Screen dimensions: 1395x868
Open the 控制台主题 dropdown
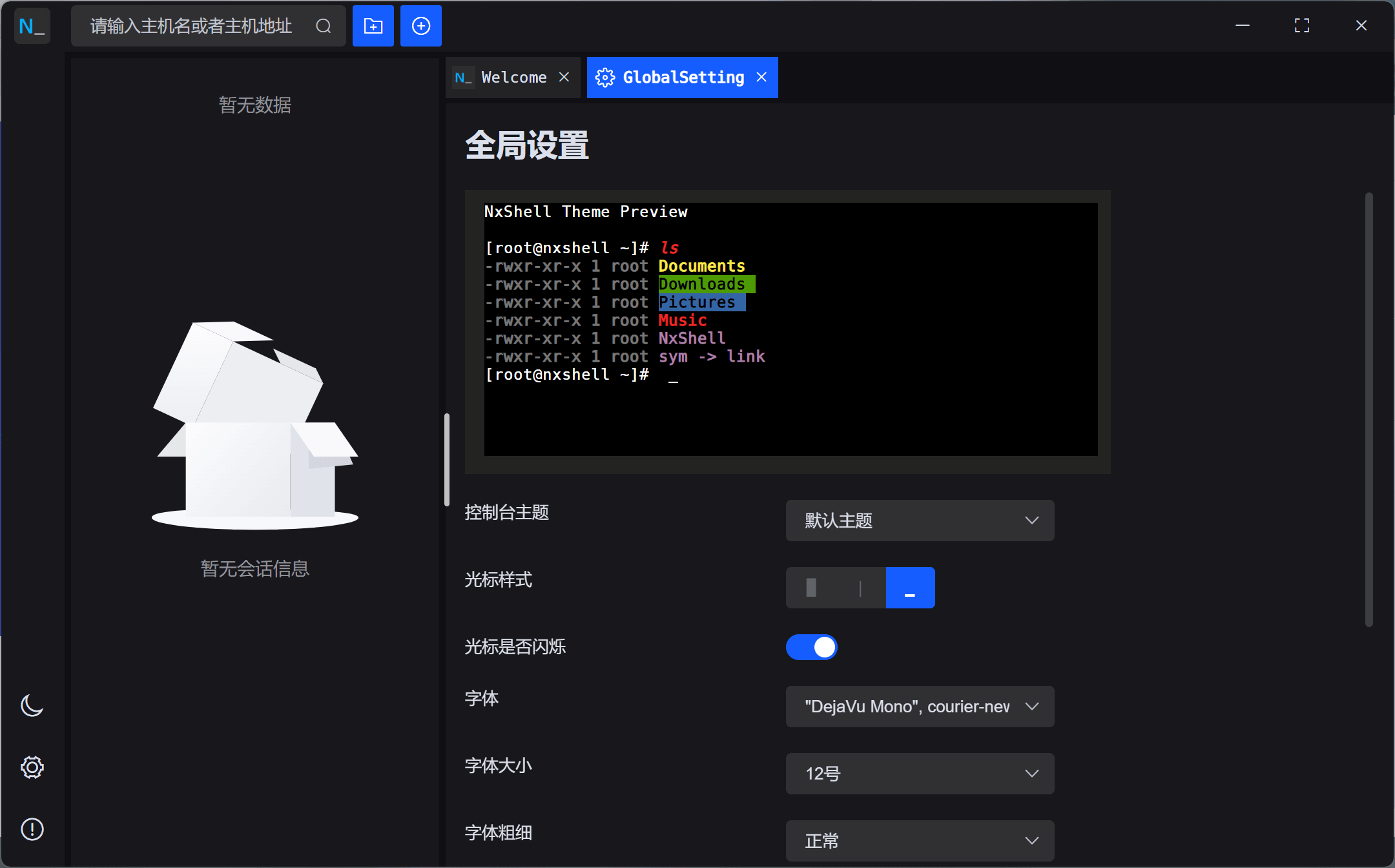[x=920, y=521]
